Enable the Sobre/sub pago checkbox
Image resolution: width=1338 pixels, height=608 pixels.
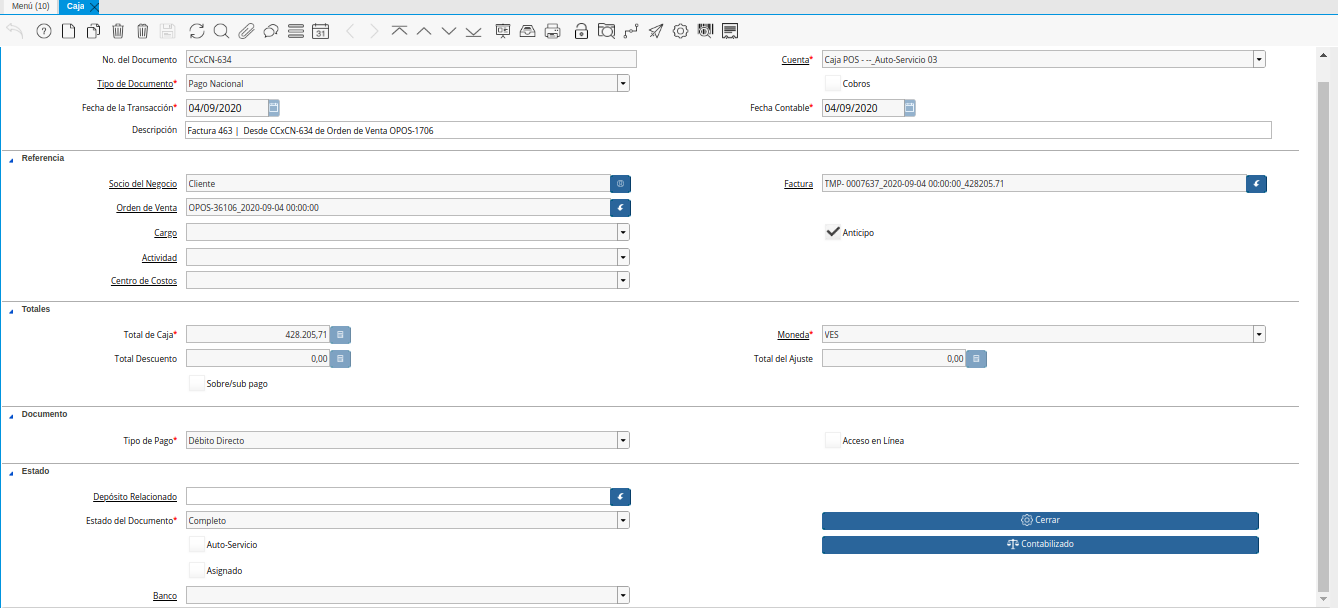pyautogui.click(x=196, y=383)
